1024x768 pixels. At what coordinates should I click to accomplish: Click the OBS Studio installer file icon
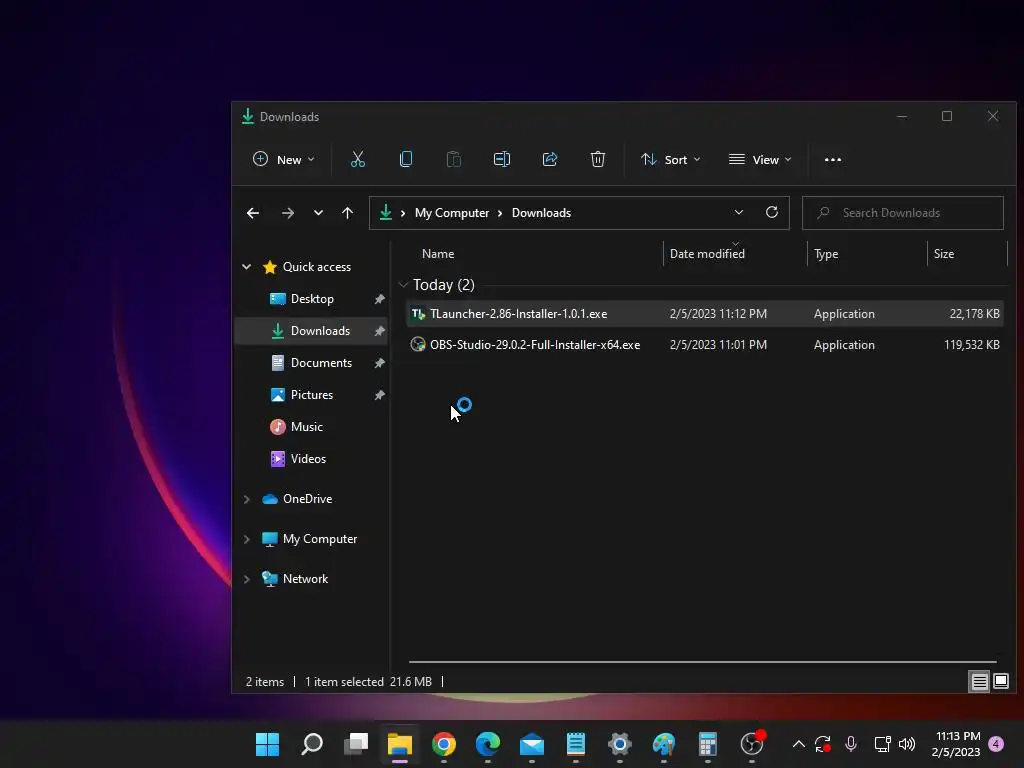click(x=418, y=345)
